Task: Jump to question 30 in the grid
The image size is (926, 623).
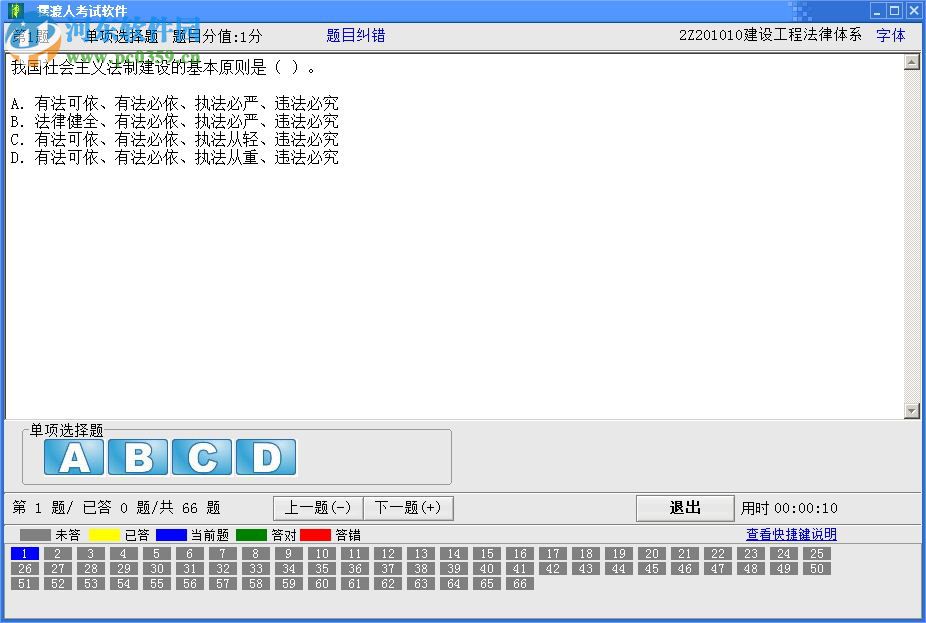Action: [156, 568]
